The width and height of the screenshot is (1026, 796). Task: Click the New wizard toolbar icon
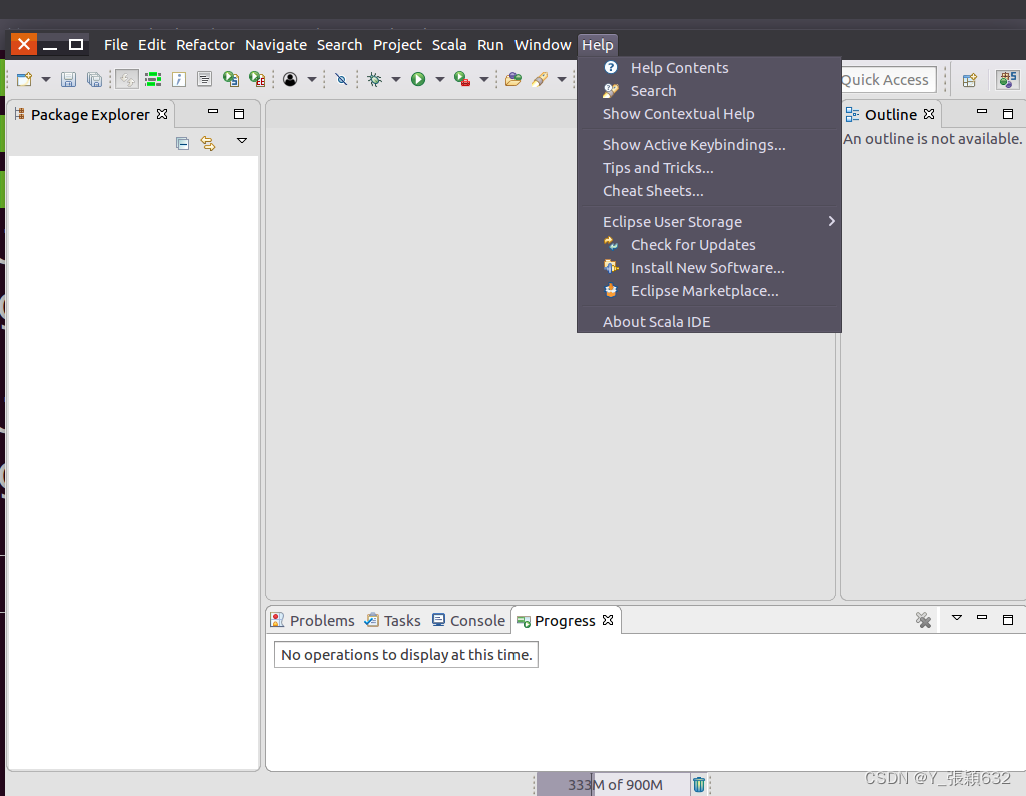[24, 79]
